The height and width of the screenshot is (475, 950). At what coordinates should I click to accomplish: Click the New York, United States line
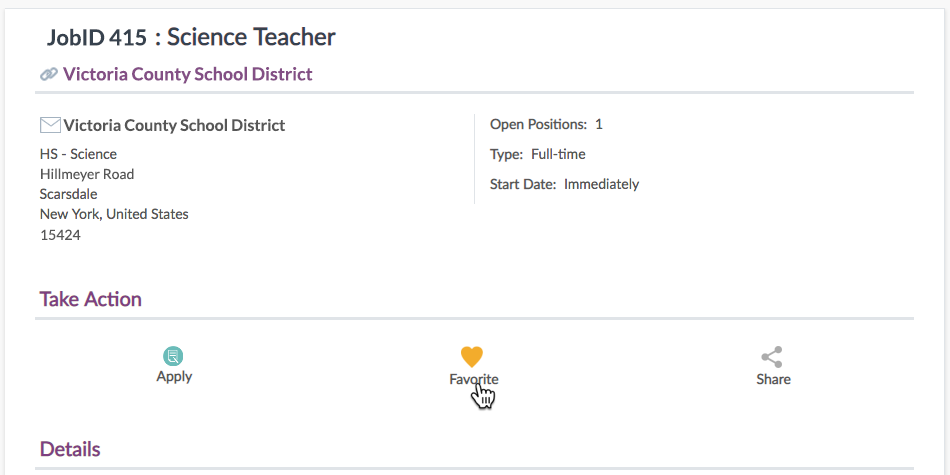tap(114, 214)
